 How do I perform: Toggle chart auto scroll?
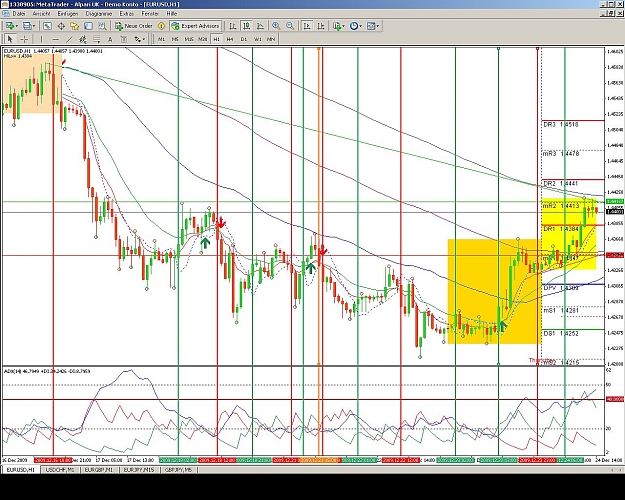point(307,26)
